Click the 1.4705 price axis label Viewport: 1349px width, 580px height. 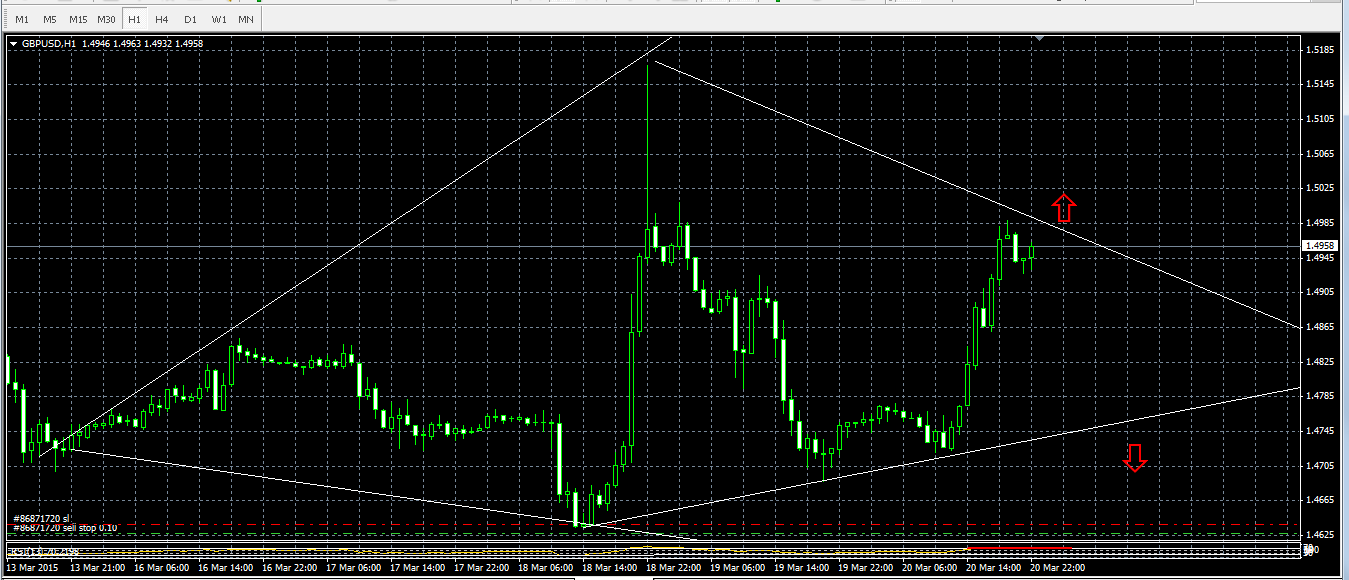click(1320, 465)
